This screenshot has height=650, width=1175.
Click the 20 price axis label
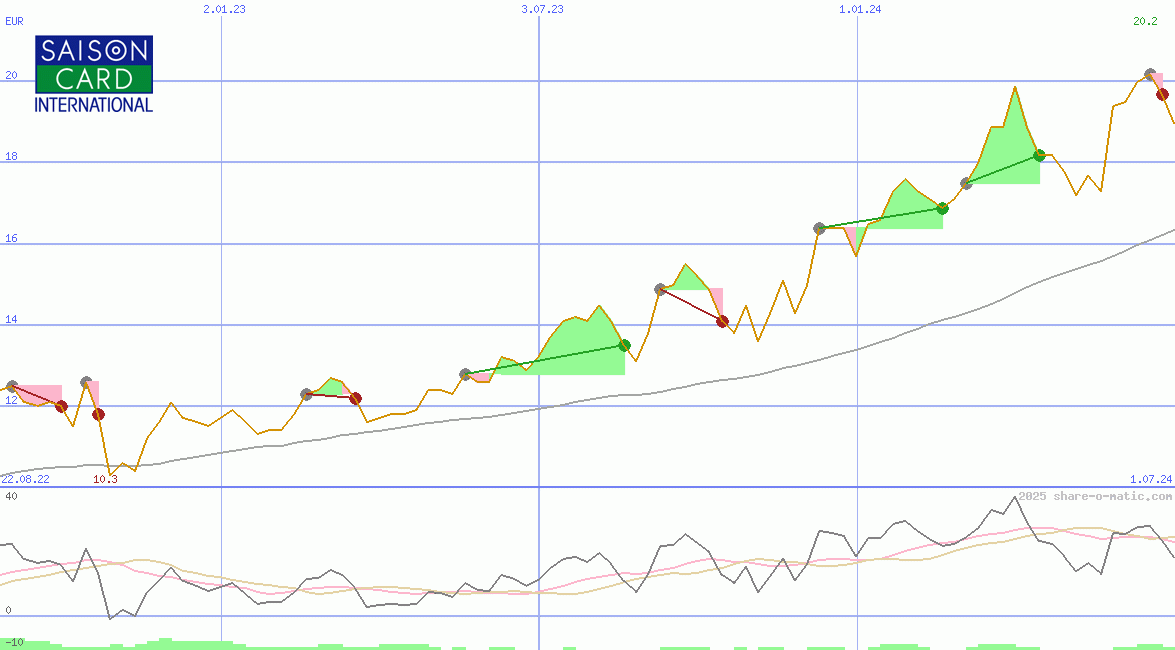(x=10, y=76)
